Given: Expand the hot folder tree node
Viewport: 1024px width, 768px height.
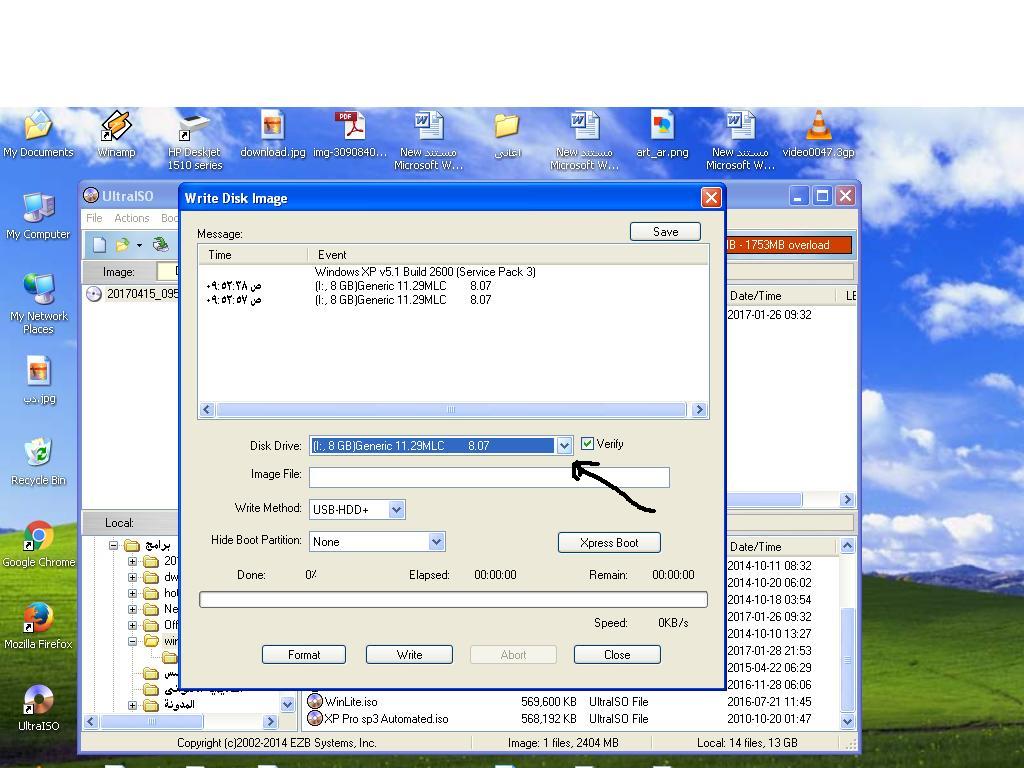Looking at the screenshot, I should (133, 594).
